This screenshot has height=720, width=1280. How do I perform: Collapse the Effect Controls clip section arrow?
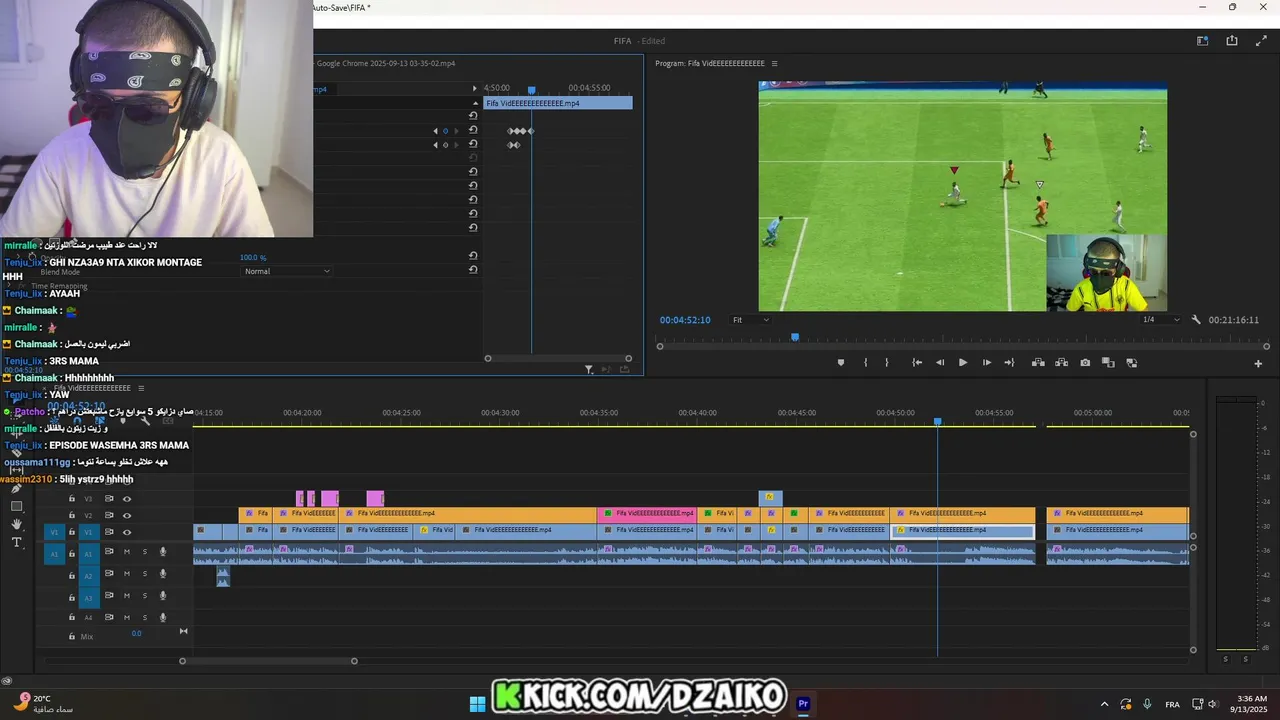[x=473, y=103]
